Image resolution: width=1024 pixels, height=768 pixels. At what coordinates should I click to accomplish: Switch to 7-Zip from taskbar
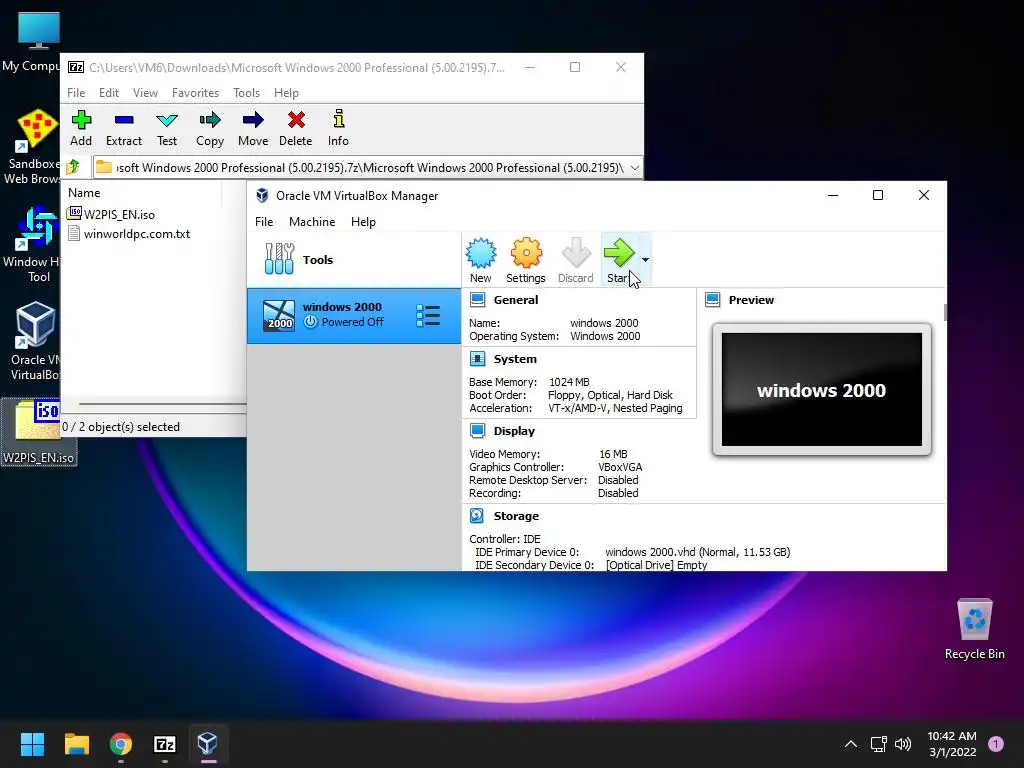click(165, 744)
